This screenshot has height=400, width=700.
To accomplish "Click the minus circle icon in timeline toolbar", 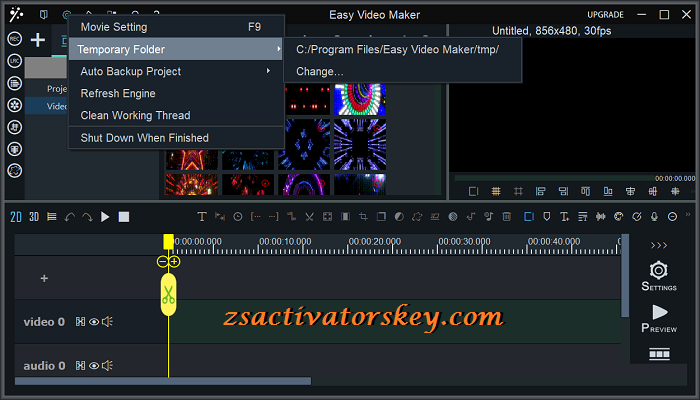I will [672, 217].
